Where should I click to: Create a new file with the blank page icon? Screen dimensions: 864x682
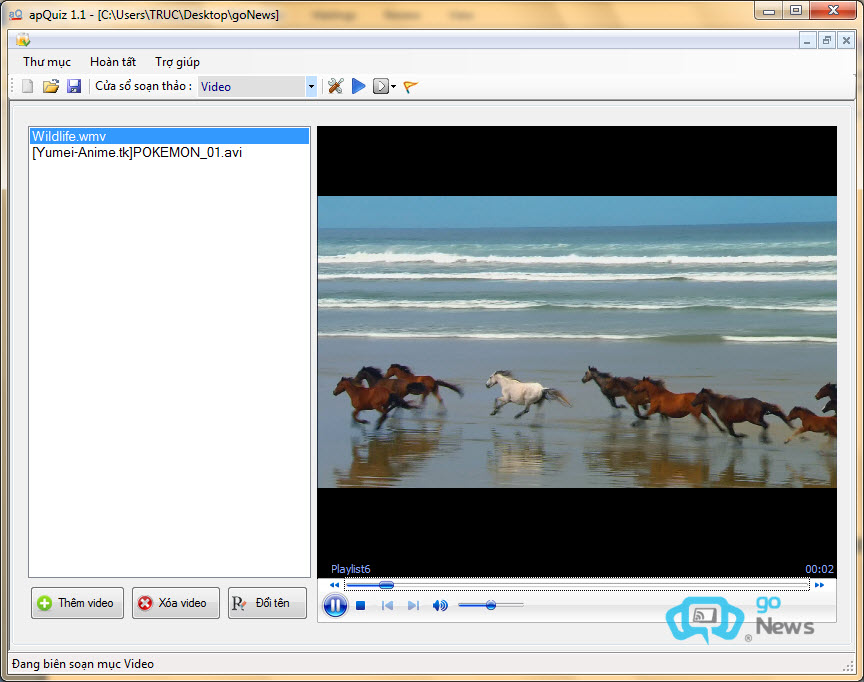tap(28, 86)
